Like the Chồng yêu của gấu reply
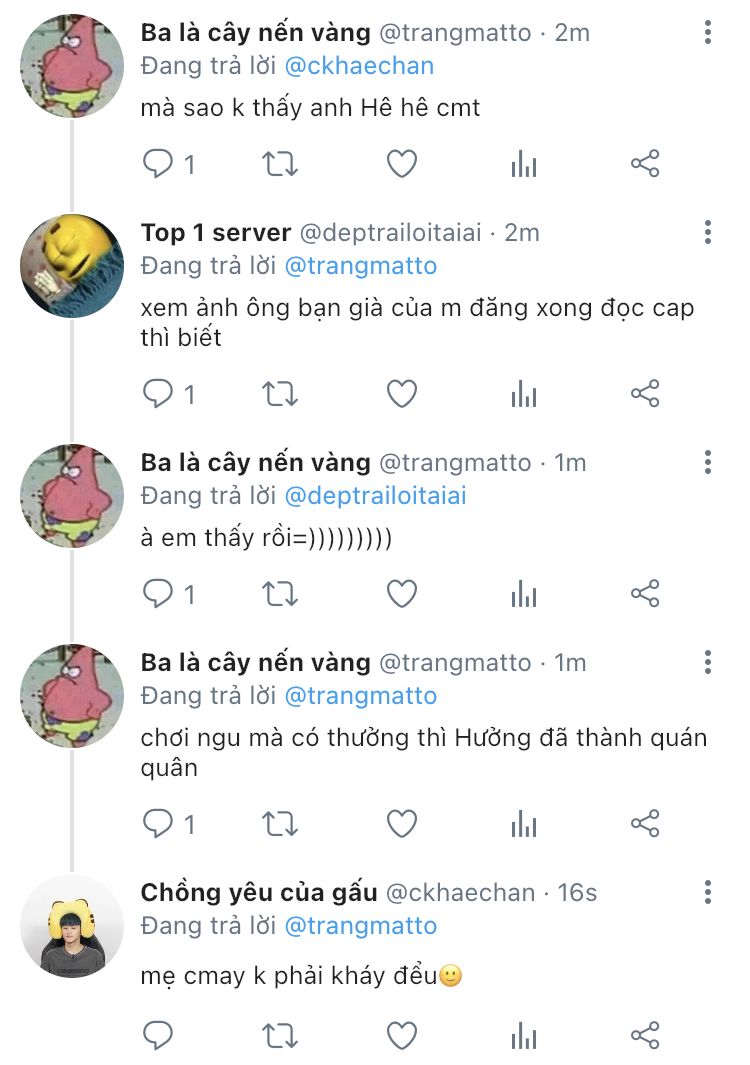 [401, 1036]
